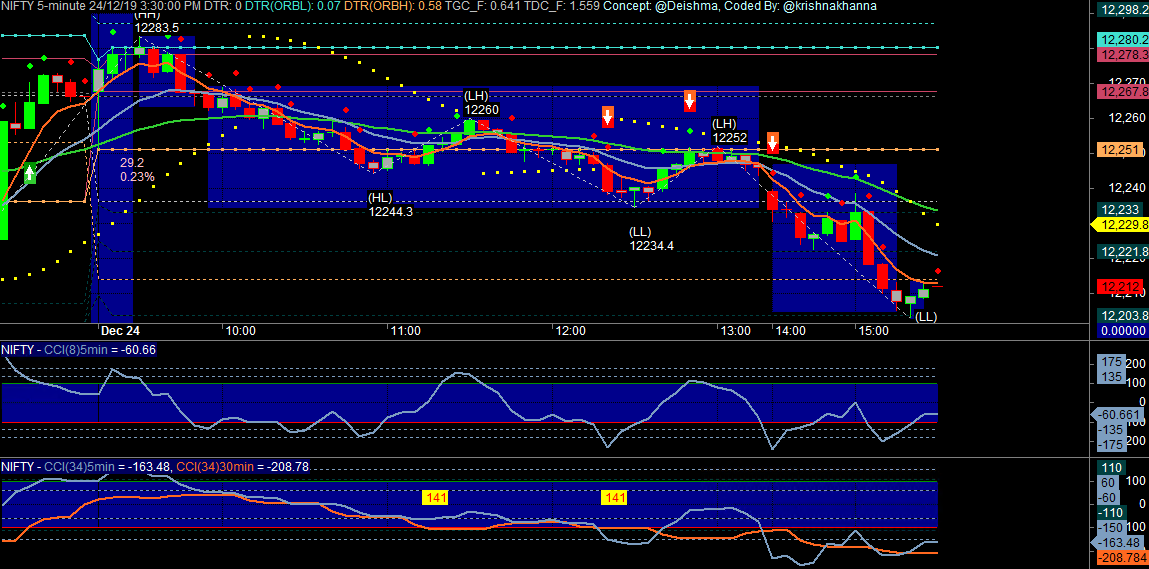Click the 13:00 time axis label
This screenshot has height=569, width=1149.
click(735, 331)
